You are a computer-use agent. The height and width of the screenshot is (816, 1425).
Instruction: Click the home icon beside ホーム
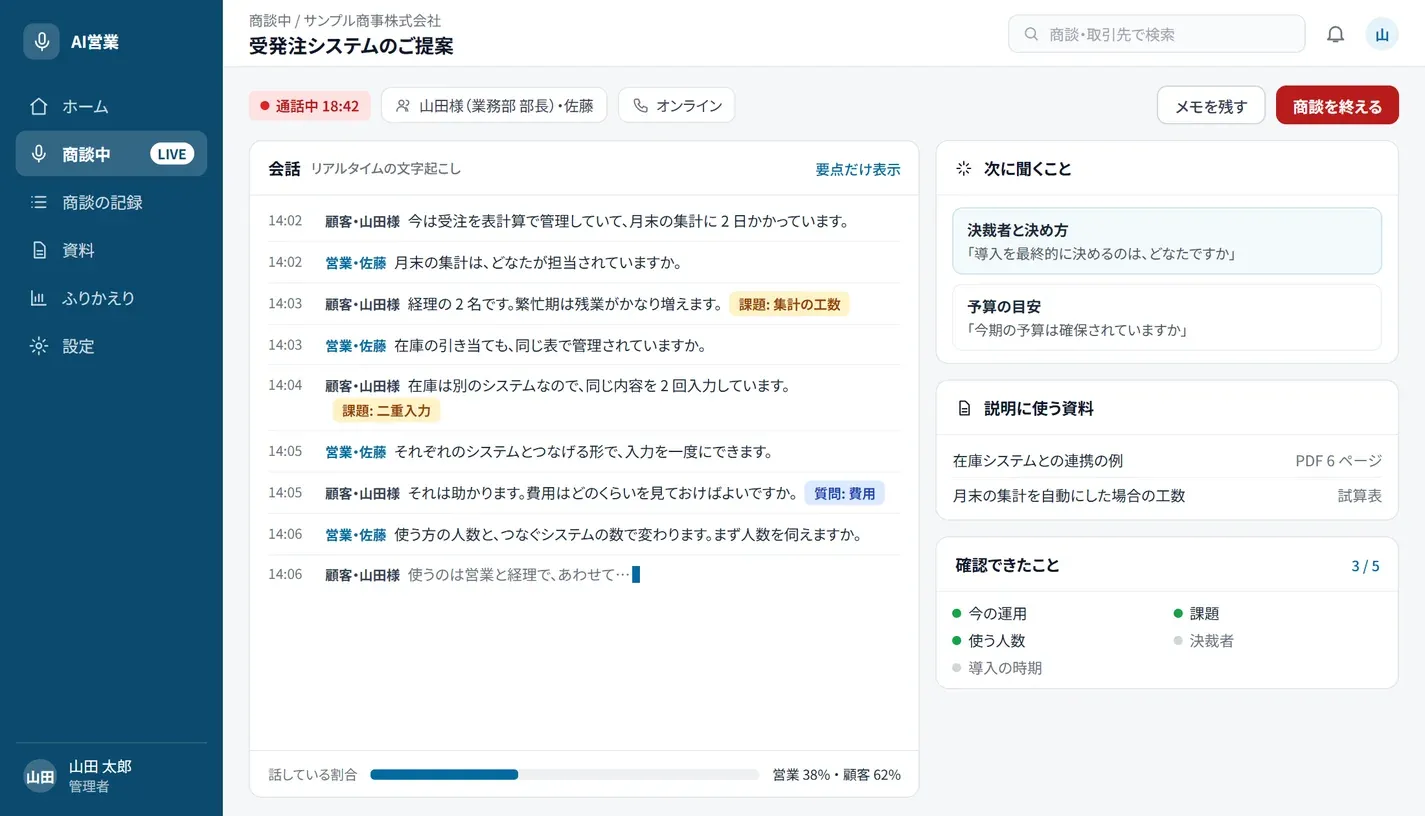pos(39,106)
